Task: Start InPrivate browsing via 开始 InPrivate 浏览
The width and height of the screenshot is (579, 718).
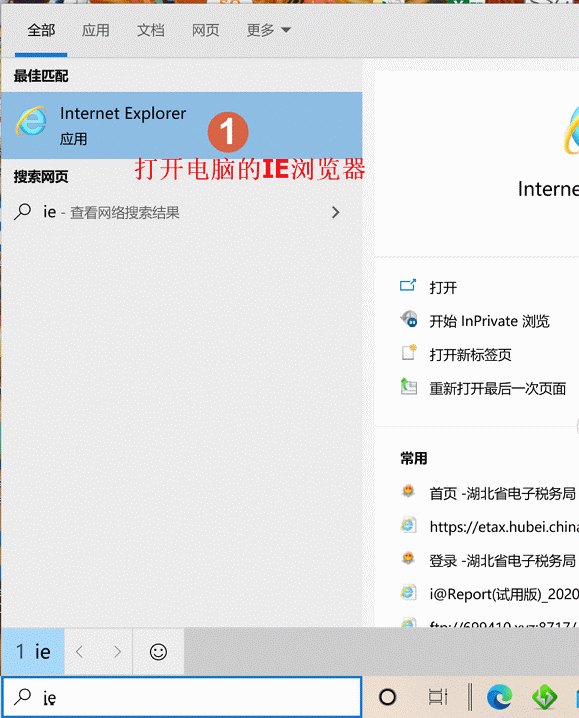Action: point(489,321)
